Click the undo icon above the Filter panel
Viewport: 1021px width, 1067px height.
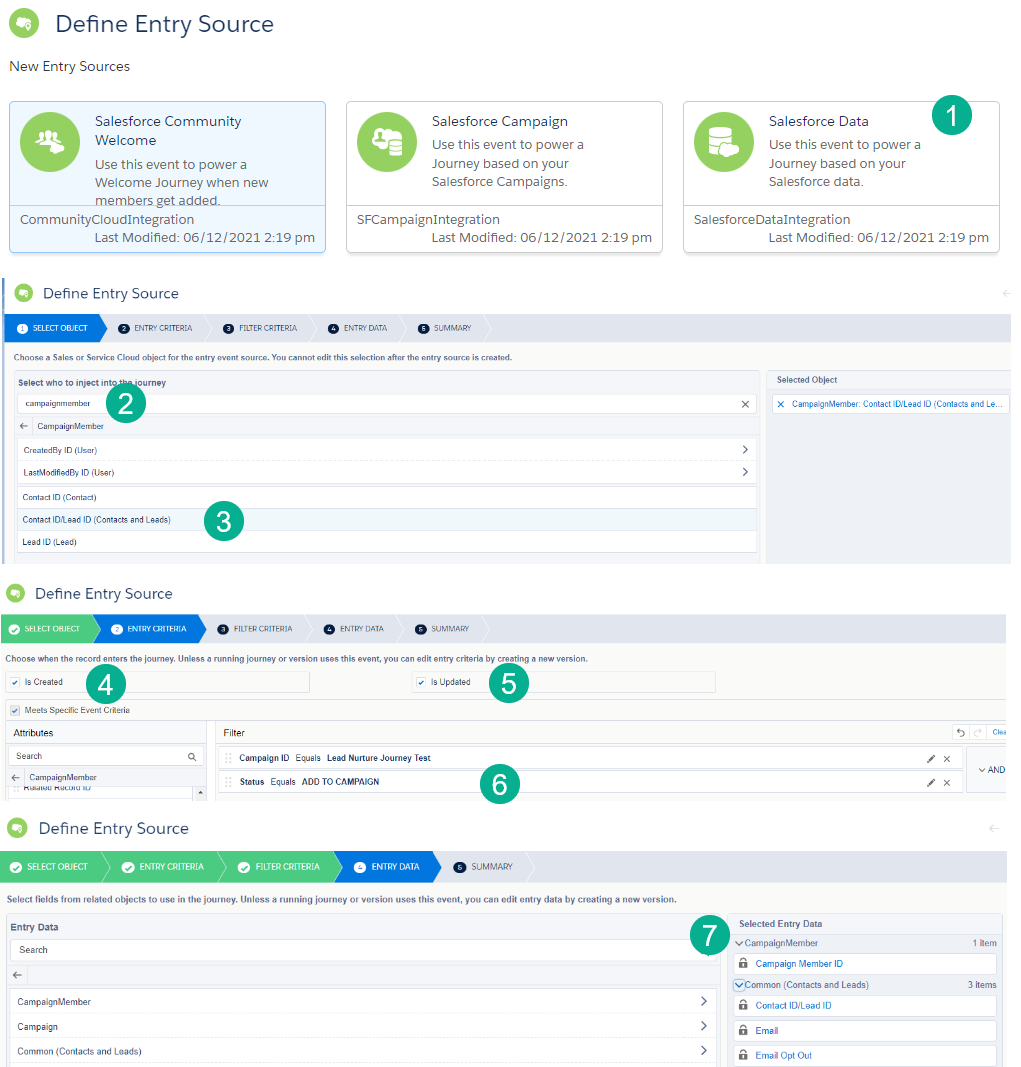961,732
